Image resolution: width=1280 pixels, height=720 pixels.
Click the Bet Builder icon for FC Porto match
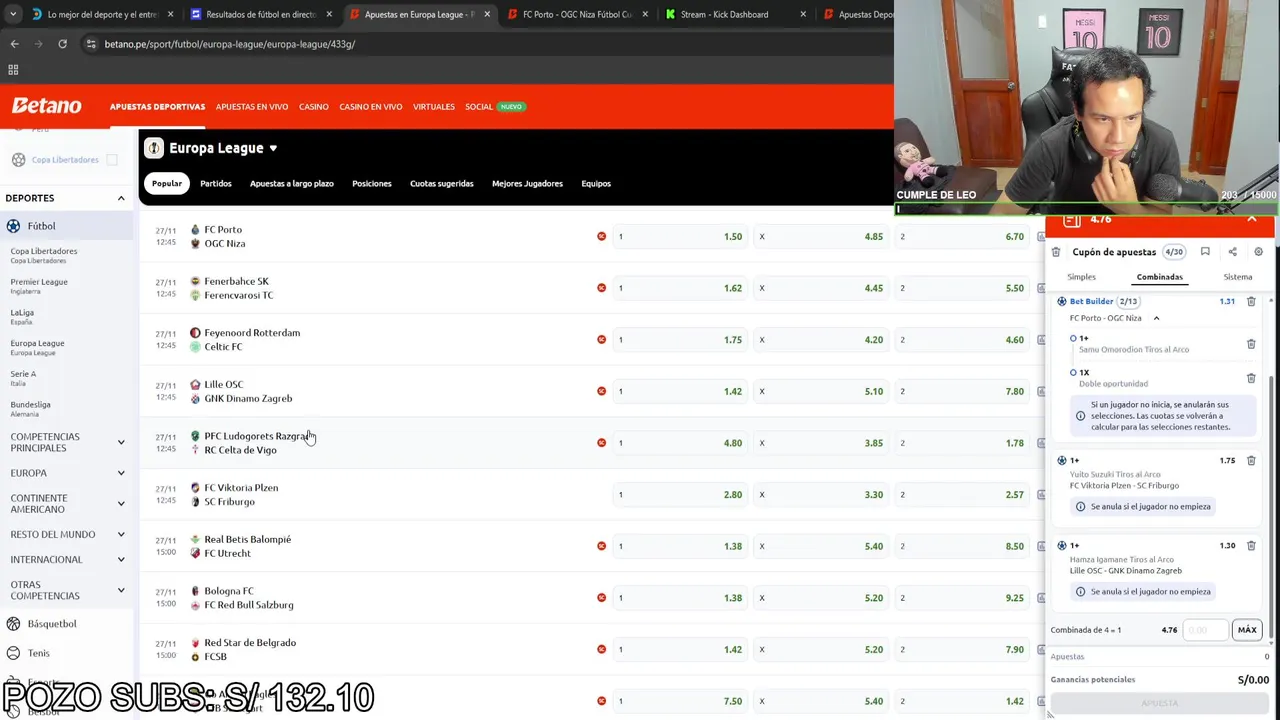pos(601,237)
